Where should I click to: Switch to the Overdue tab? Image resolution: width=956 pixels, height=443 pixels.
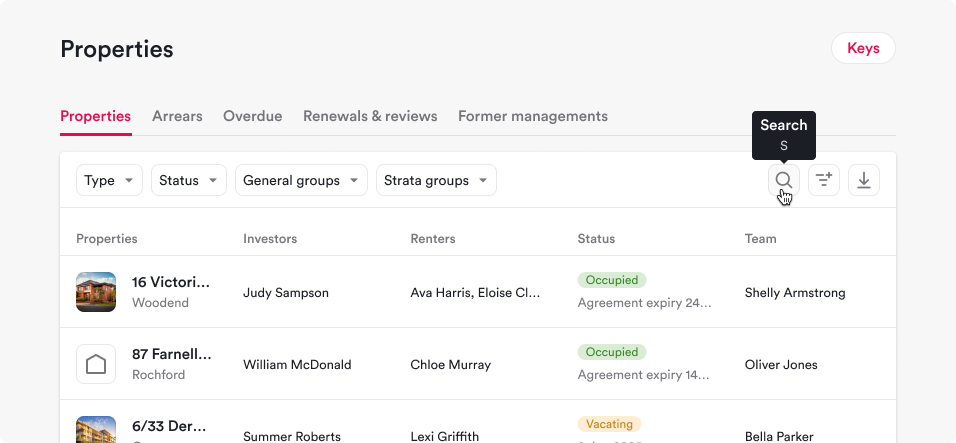pyautogui.click(x=252, y=116)
